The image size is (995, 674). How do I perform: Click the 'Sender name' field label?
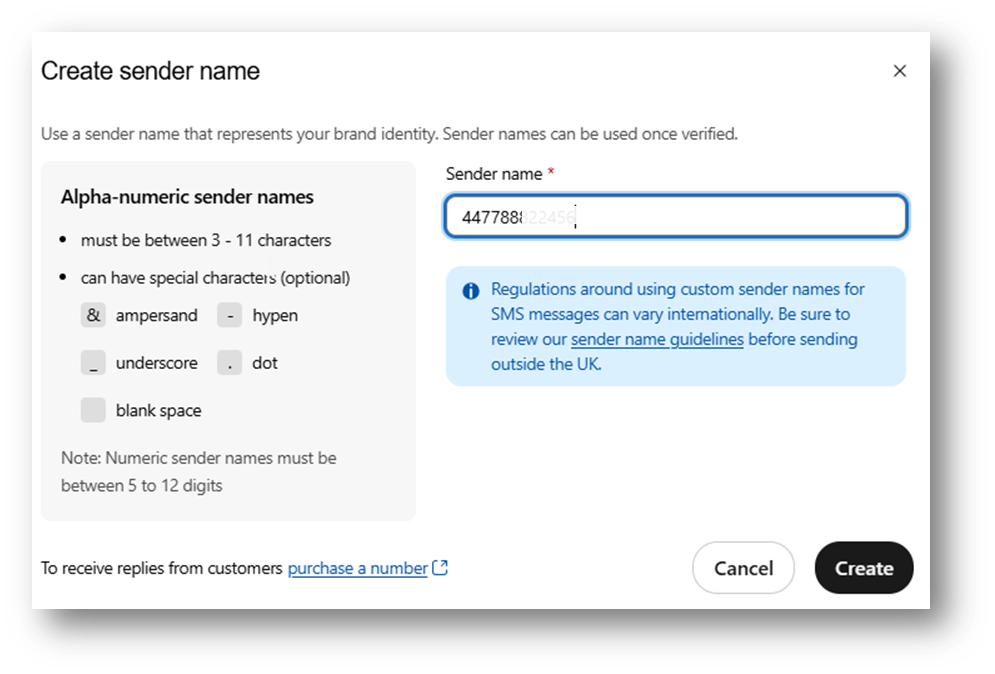point(494,174)
